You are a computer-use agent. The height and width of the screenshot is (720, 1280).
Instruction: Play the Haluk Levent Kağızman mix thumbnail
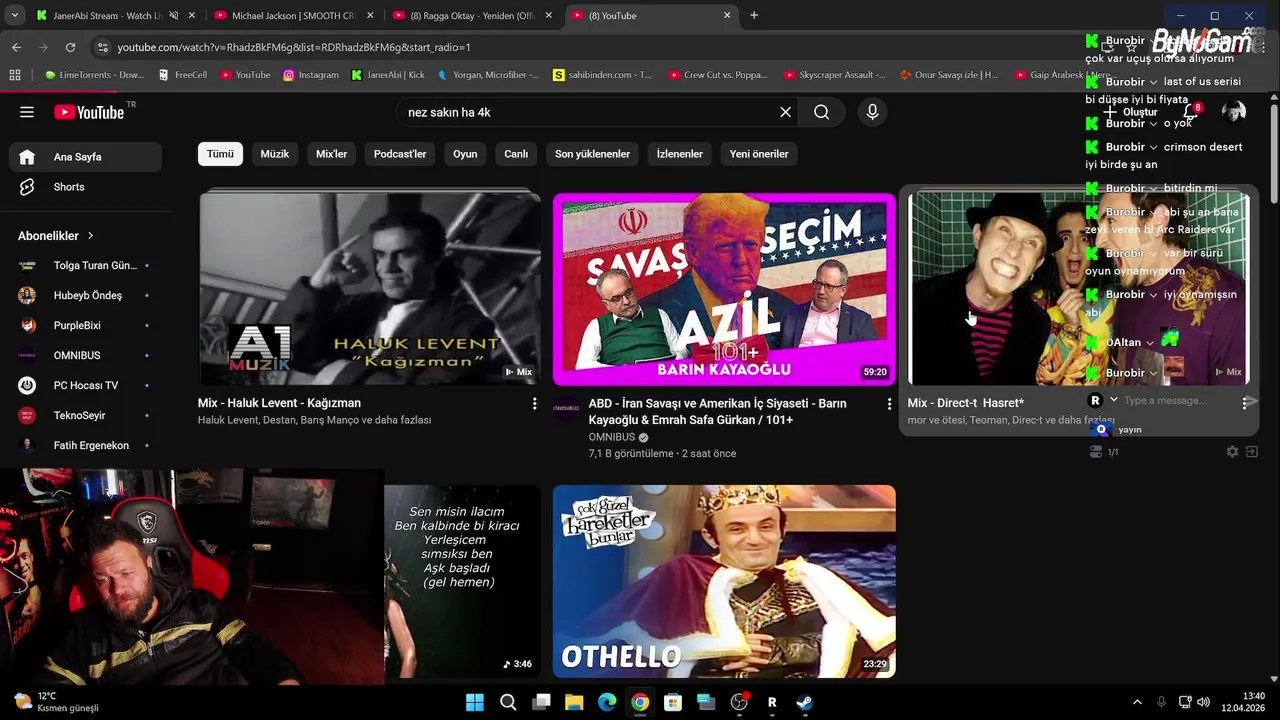369,288
